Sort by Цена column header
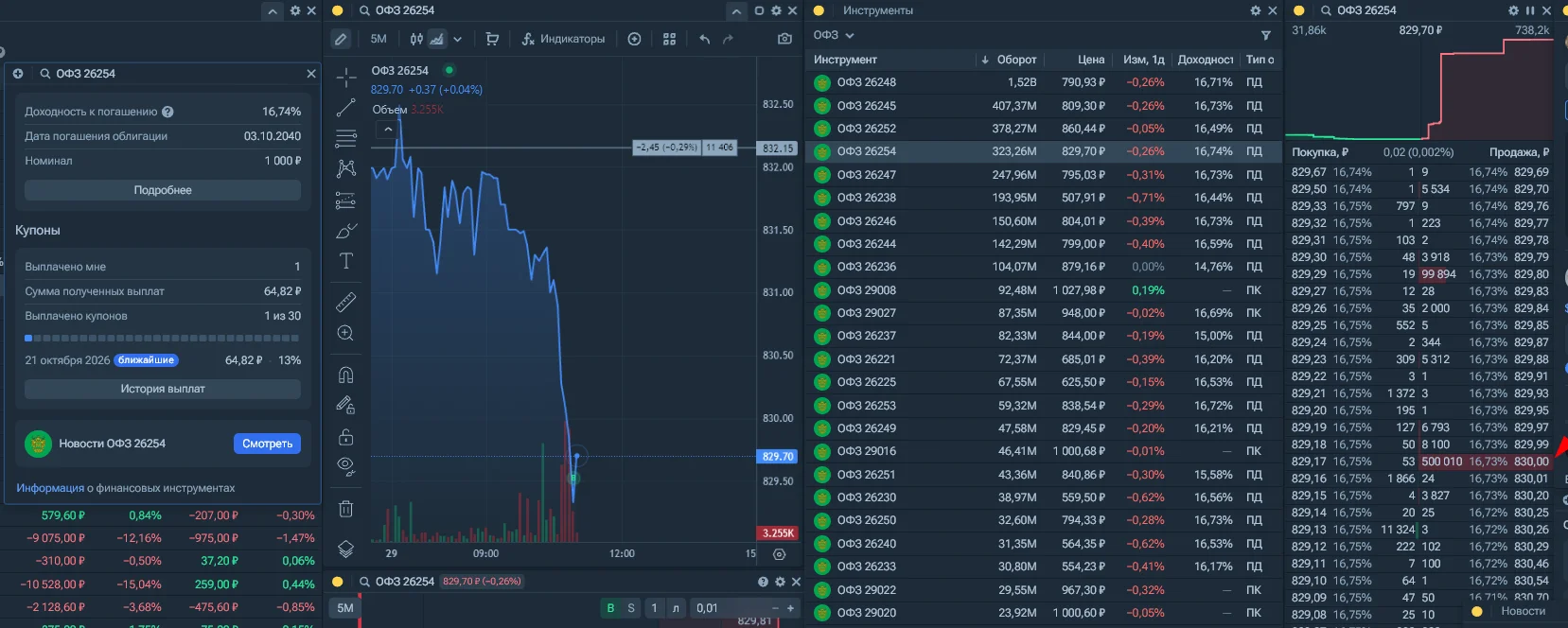 [1091, 60]
